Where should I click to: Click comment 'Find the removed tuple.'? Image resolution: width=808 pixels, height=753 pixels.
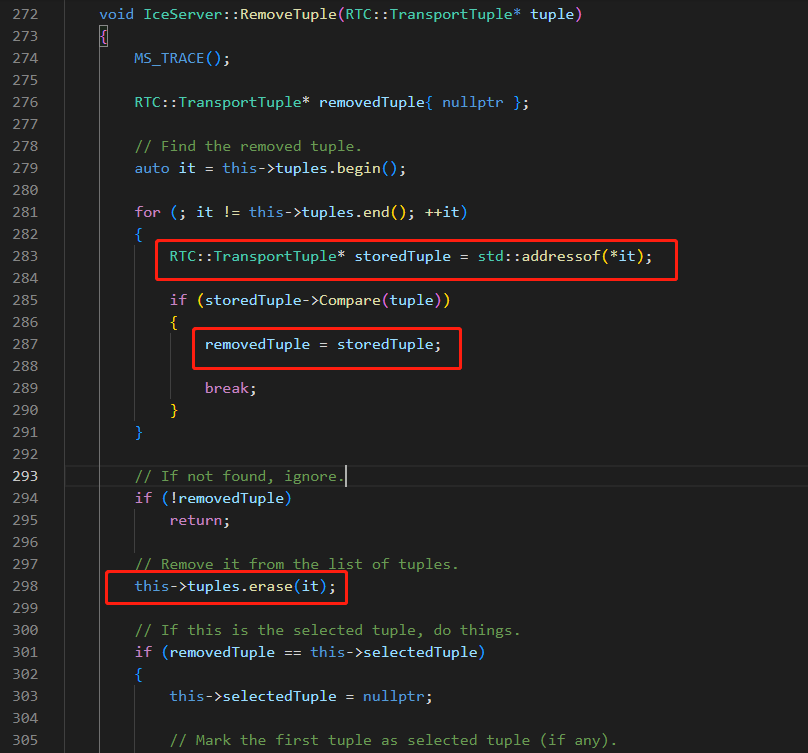[x=248, y=146]
